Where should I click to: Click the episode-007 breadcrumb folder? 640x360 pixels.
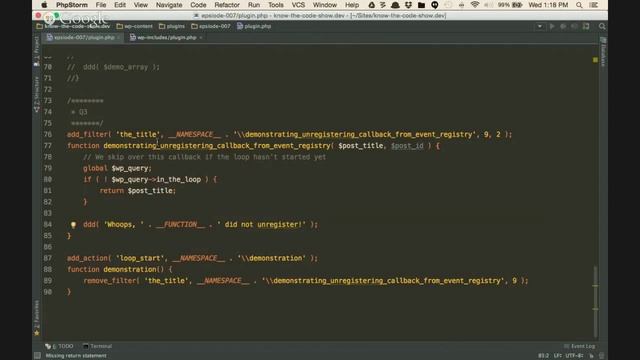(x=211, y=26)
